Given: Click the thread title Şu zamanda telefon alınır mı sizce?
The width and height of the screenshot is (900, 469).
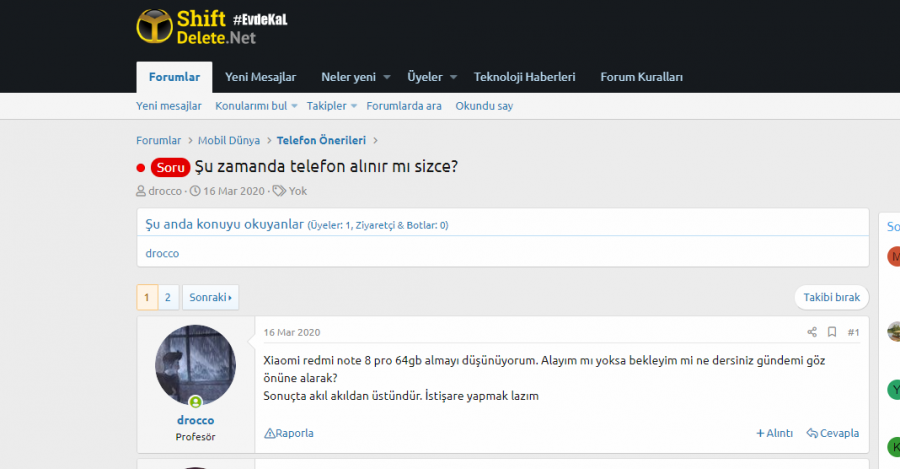Looking at the screenshot, I should click(326, 166).
